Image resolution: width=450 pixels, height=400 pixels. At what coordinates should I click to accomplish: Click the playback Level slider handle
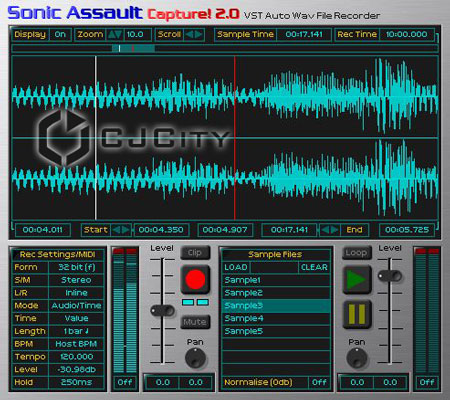[x=390, y=276]
